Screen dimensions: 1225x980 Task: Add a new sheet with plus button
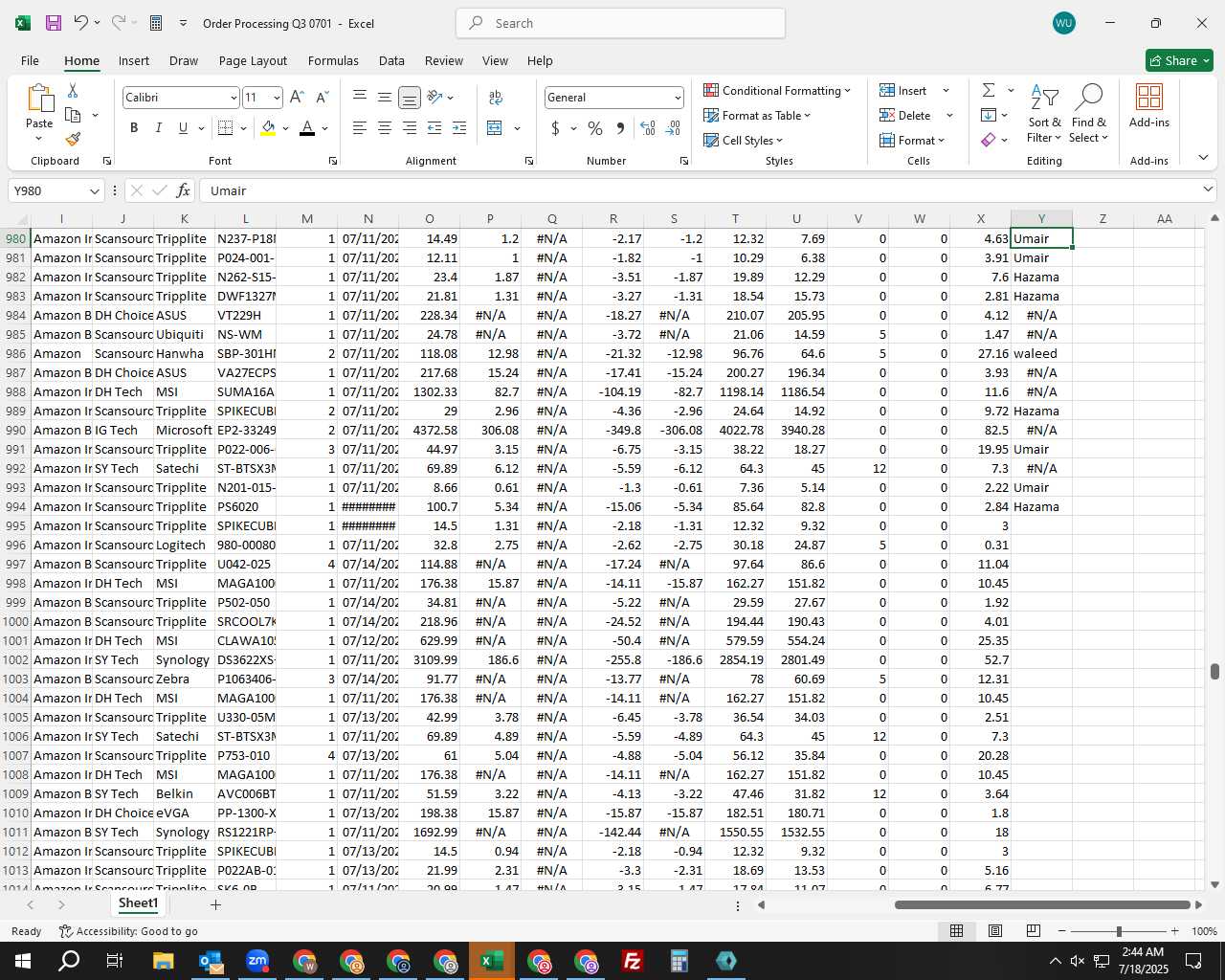pyautogui.click(x=215, y=904)
